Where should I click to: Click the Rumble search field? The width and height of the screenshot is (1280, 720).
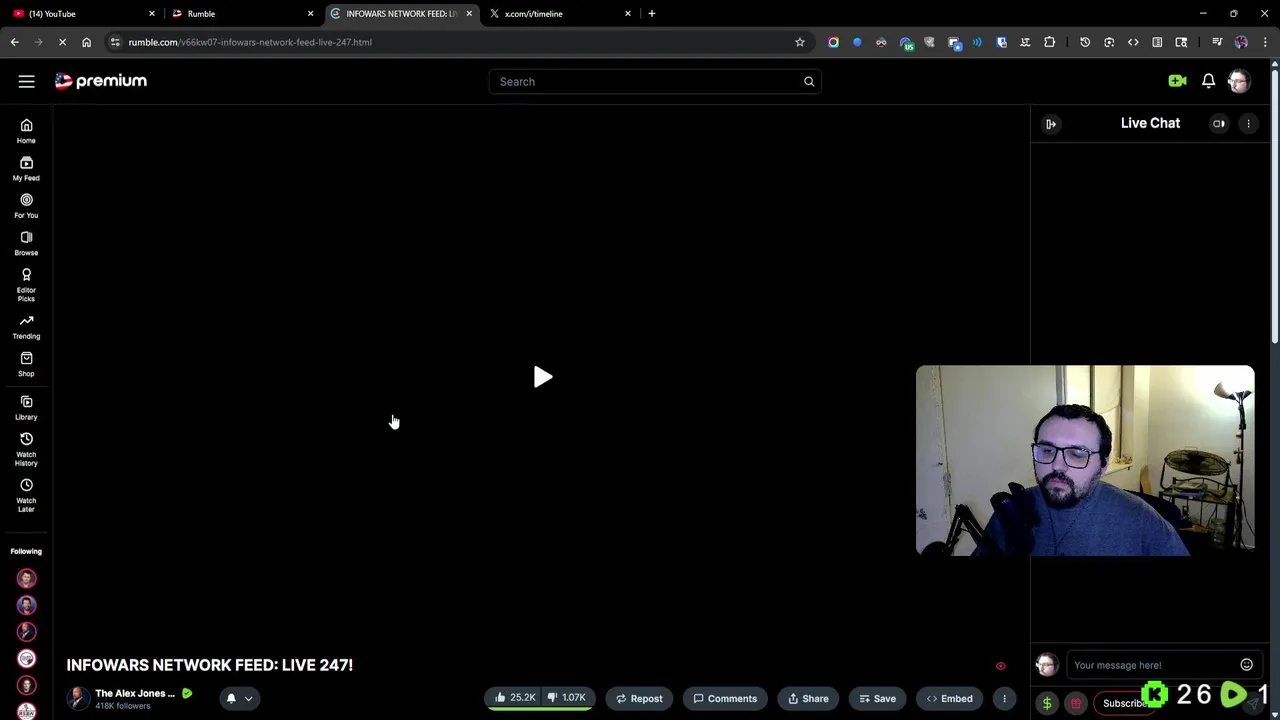click(655, 81)
